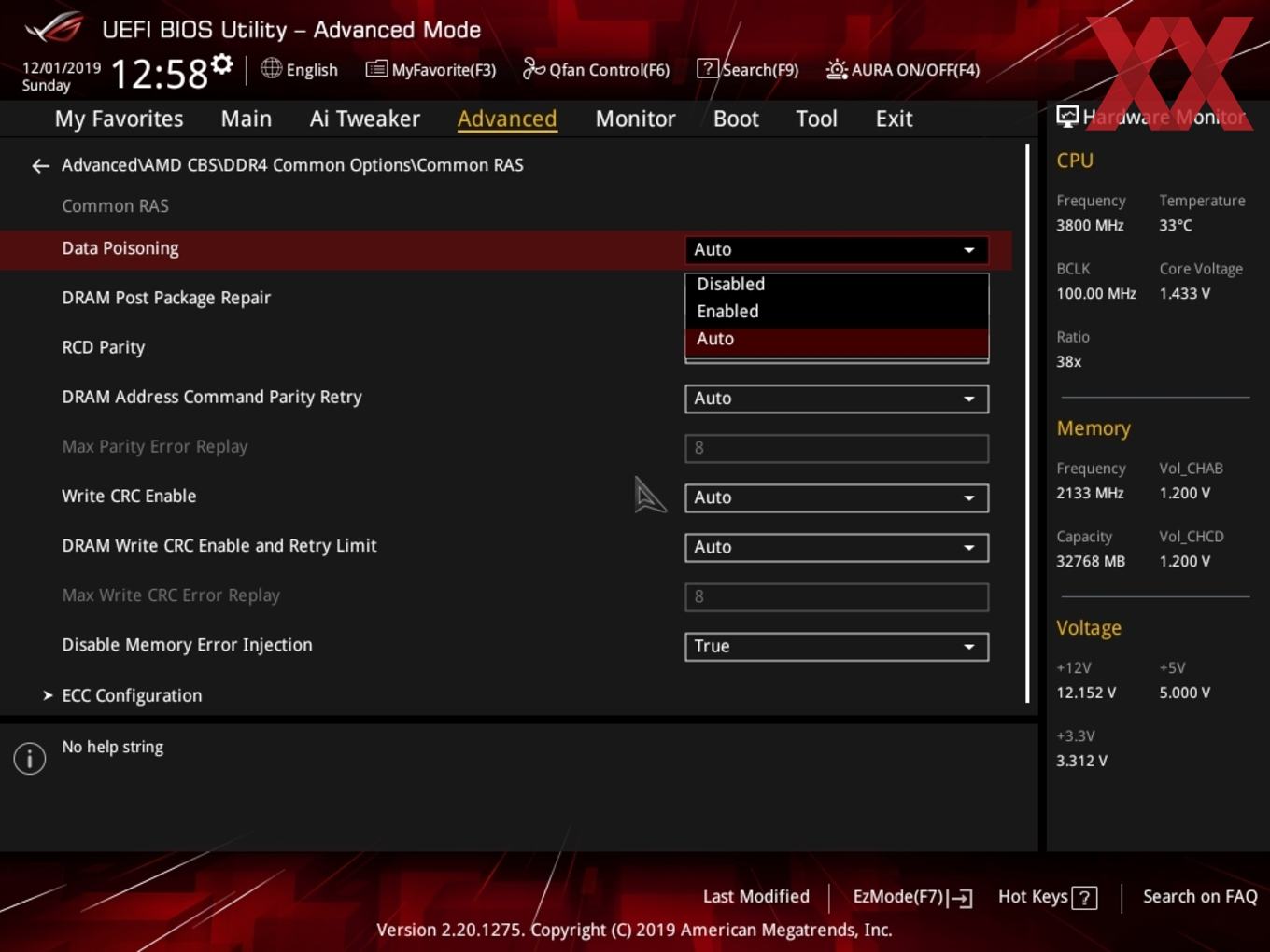Click the 12:58 clock time
1270x952 pixels.
point(159,73)
